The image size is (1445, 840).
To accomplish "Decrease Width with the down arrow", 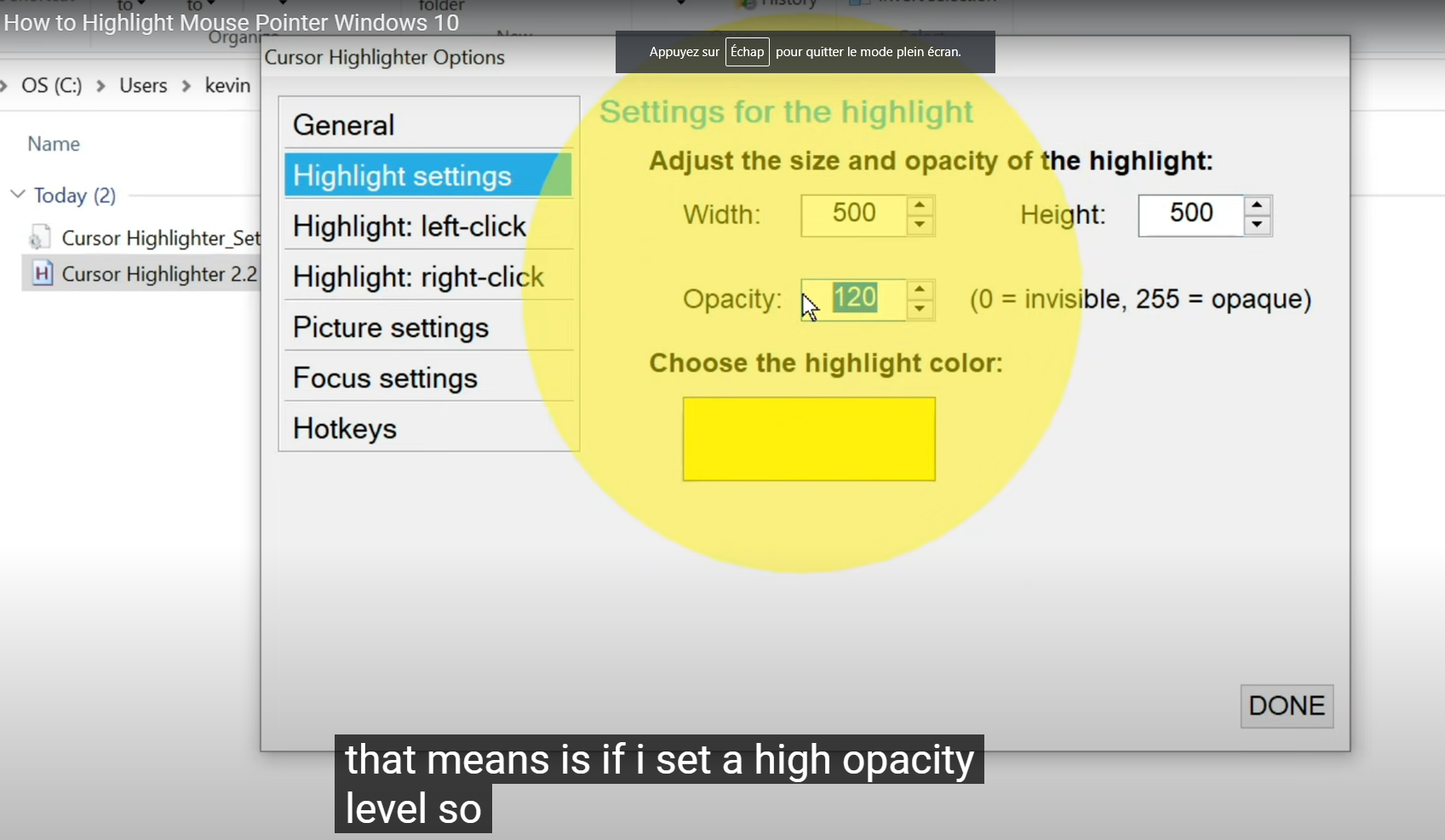I will tap(920, 226).
